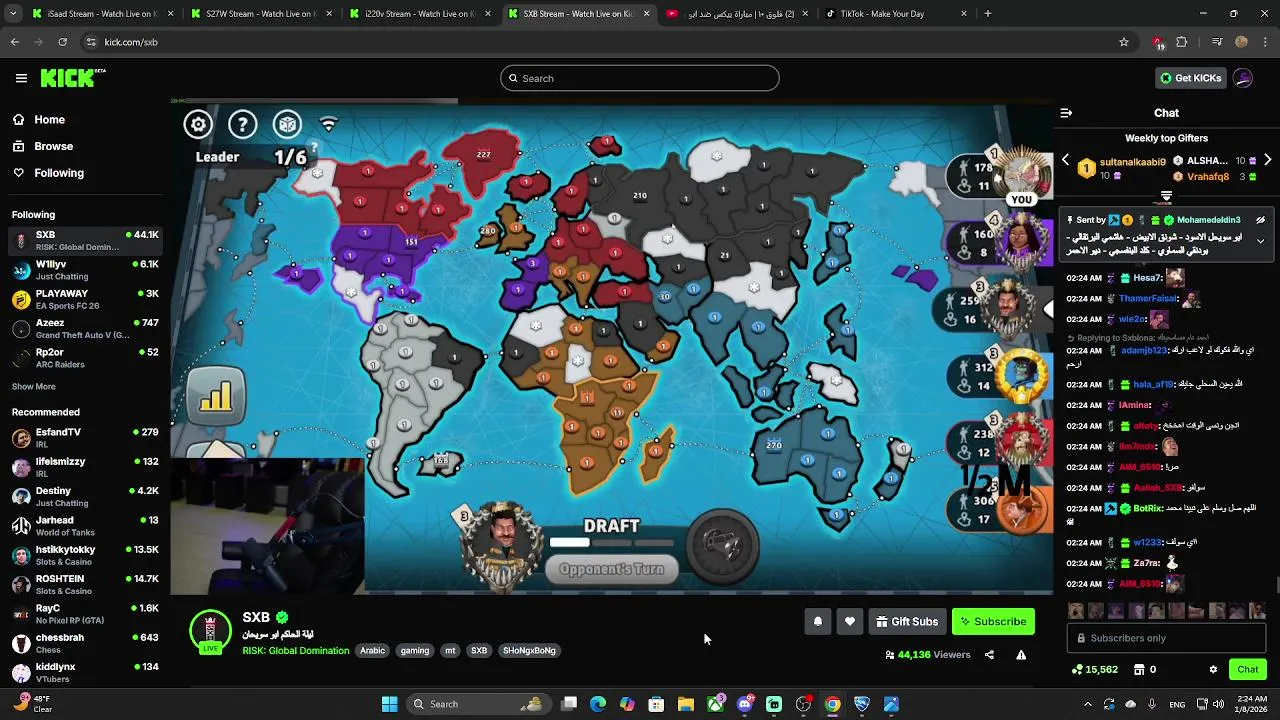
Task: Open chat settings gear icon
Action: [x=1213, y=669]
